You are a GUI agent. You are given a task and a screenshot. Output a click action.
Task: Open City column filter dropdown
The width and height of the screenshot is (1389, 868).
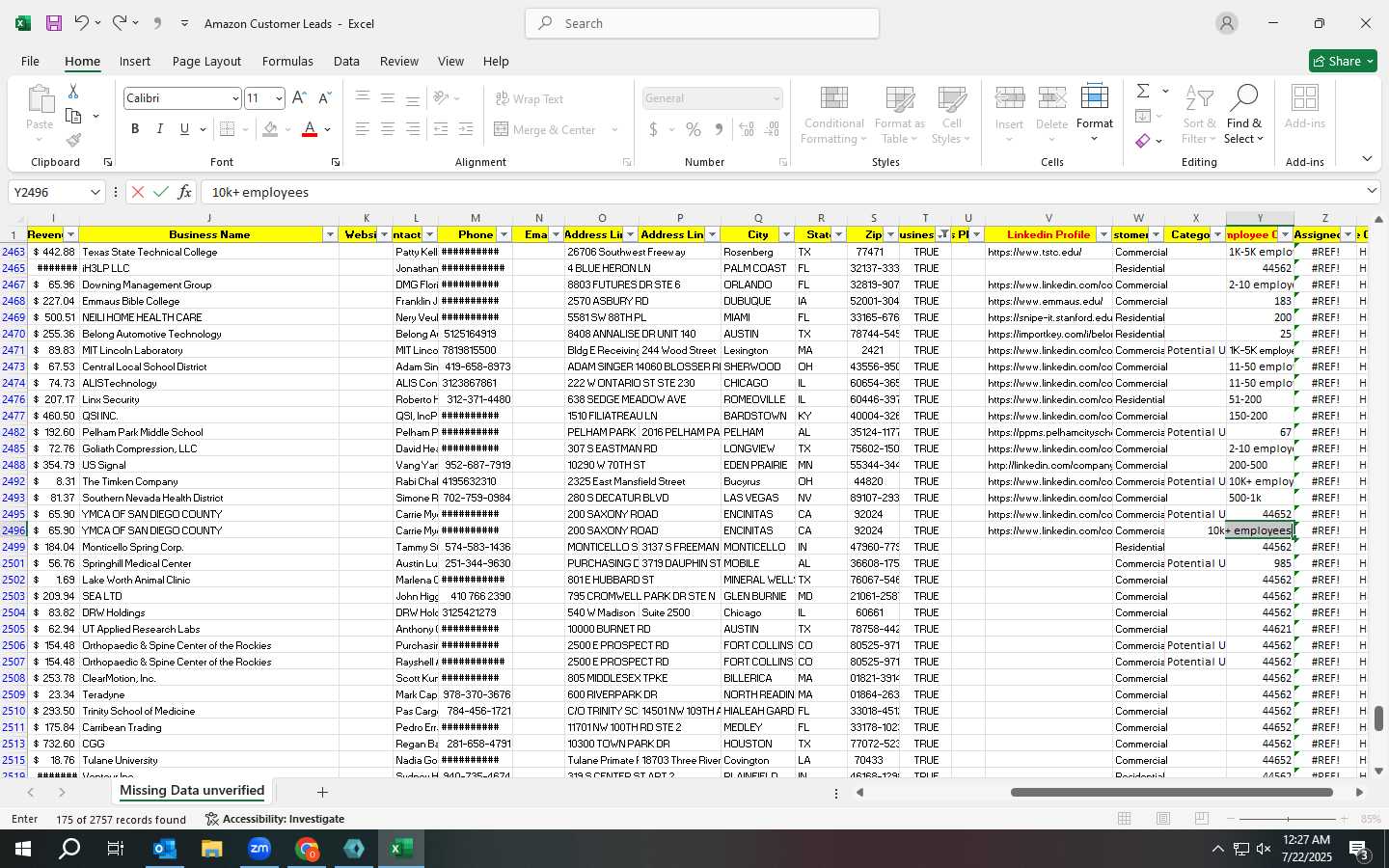(x=786, y=234)
